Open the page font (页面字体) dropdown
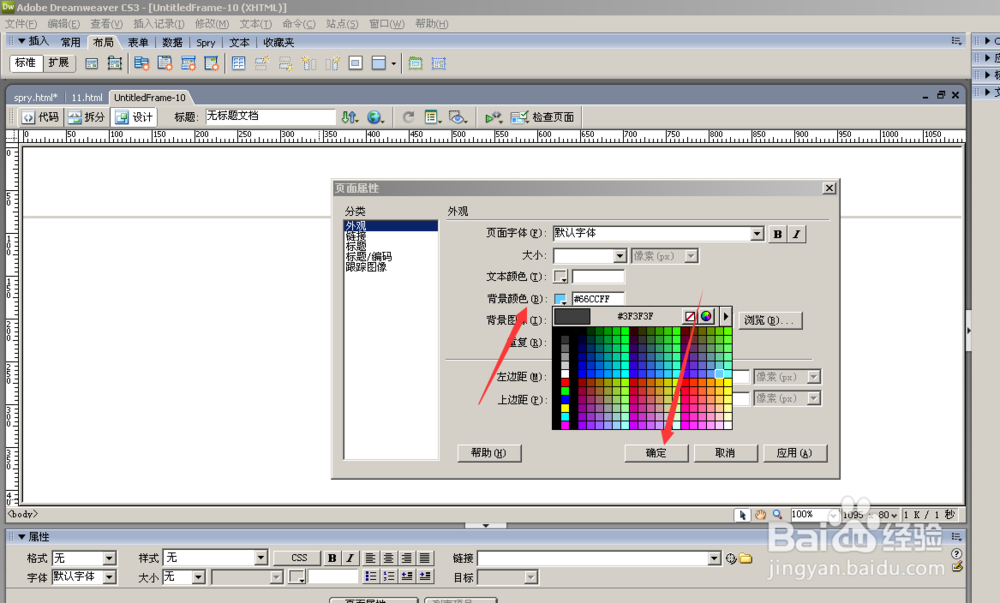Viewport: 1000px width, 603px height. click(757, 234)
